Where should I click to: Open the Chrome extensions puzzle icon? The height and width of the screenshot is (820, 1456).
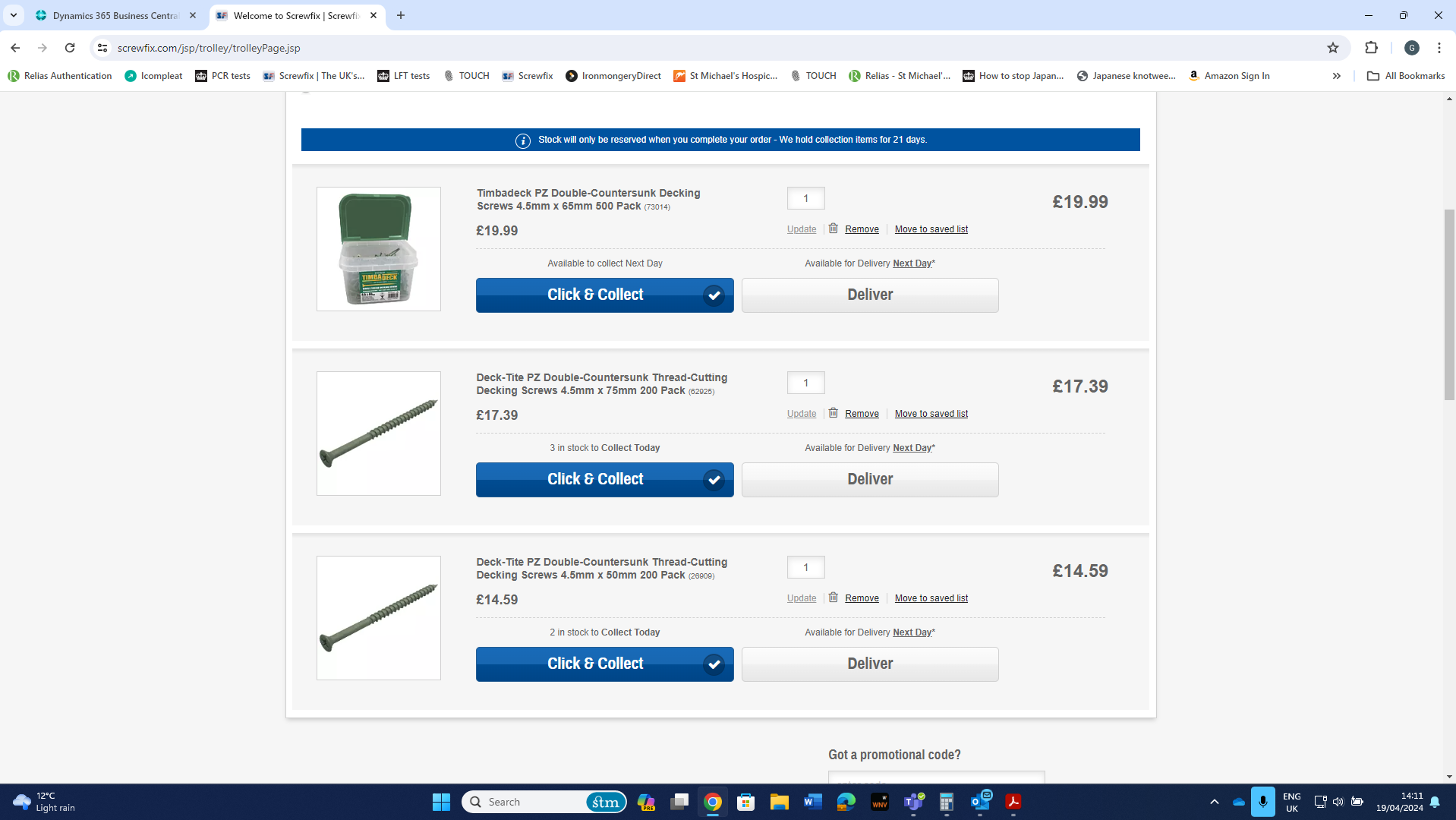click(x=1371, y=48)
